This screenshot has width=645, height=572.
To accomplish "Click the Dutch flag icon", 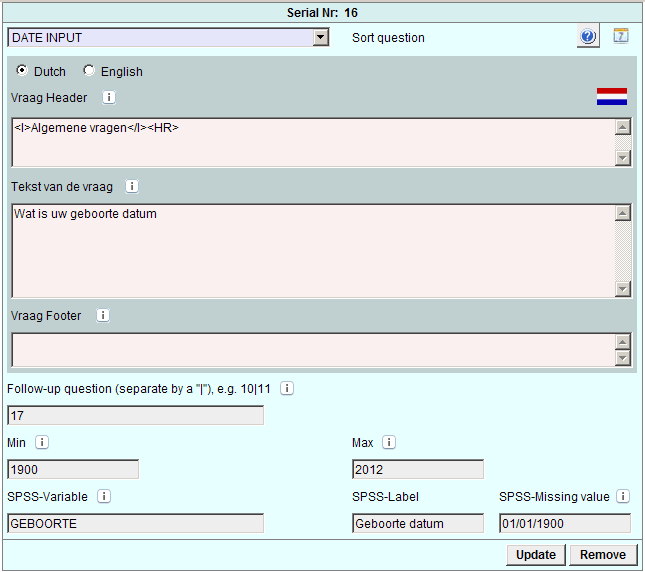I will pyautogui.click(x=611, y=97).
